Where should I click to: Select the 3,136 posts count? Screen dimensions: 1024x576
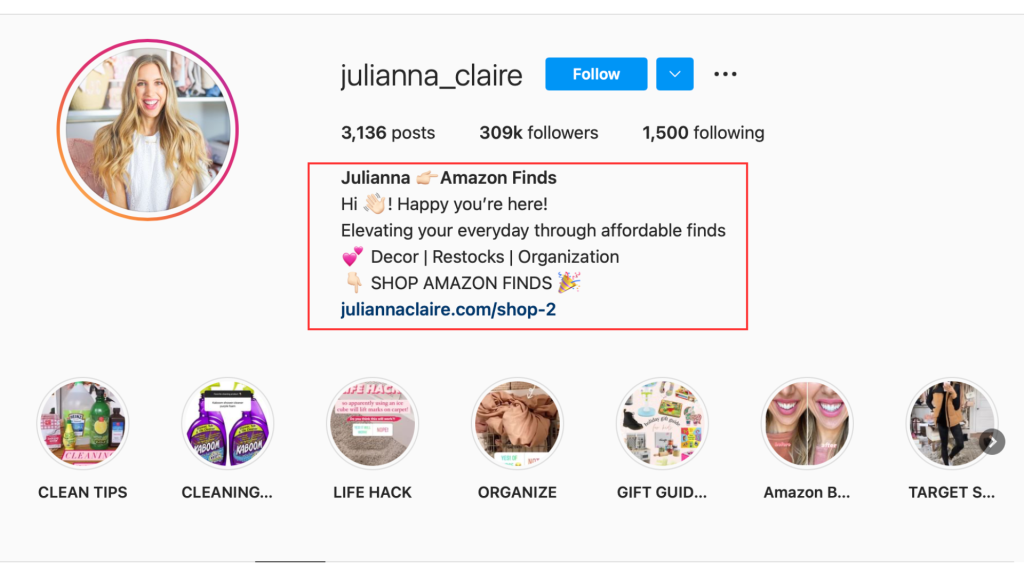[388, 133]
